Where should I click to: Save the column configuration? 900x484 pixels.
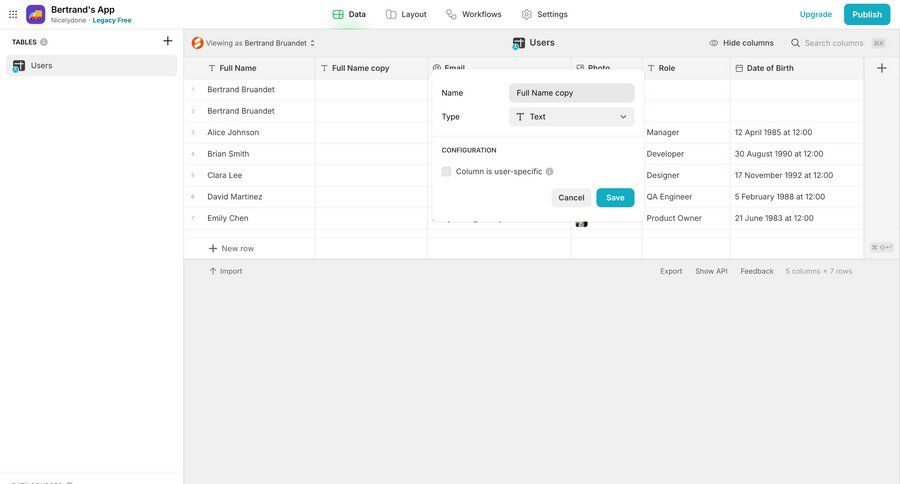pos(615,198)
